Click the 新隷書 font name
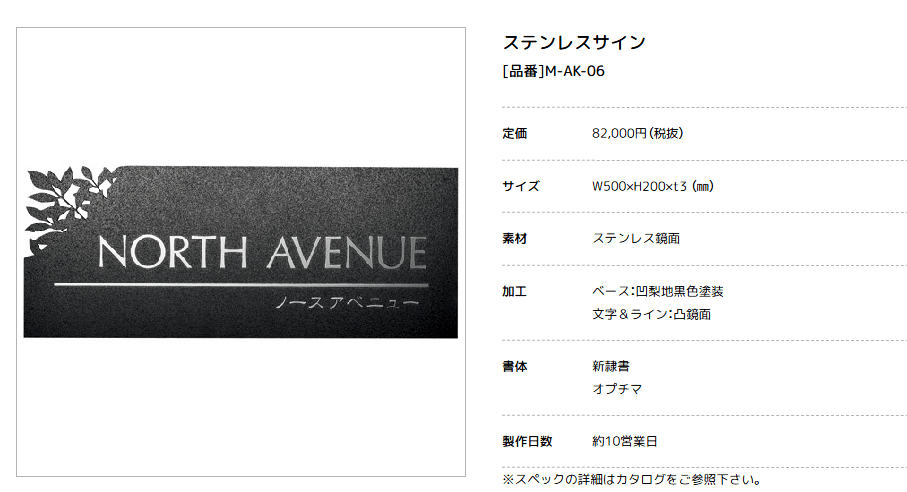This screenshot has height=492, width=907. tap(611, 367)
